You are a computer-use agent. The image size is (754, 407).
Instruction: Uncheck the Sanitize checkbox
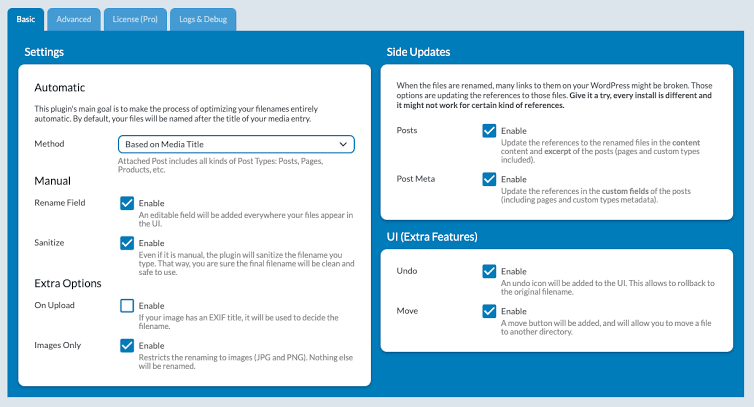[127, 243]
